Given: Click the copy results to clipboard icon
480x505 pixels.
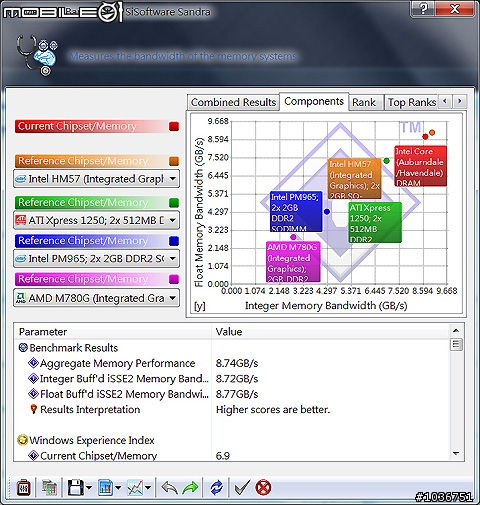Looking at the screenshot, I should (49, 488).
